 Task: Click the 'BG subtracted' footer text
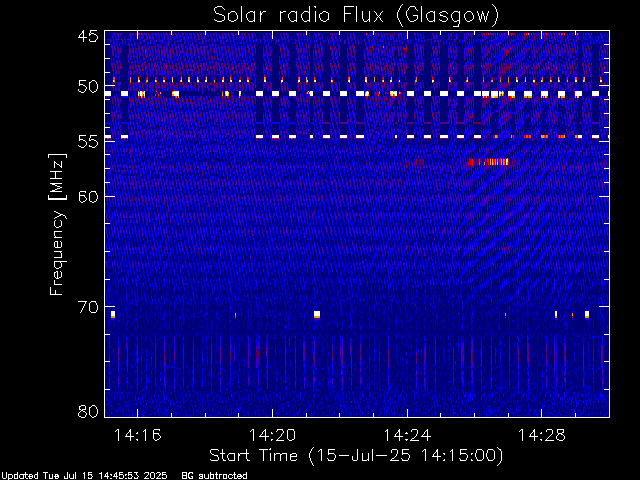pos(214,476)
